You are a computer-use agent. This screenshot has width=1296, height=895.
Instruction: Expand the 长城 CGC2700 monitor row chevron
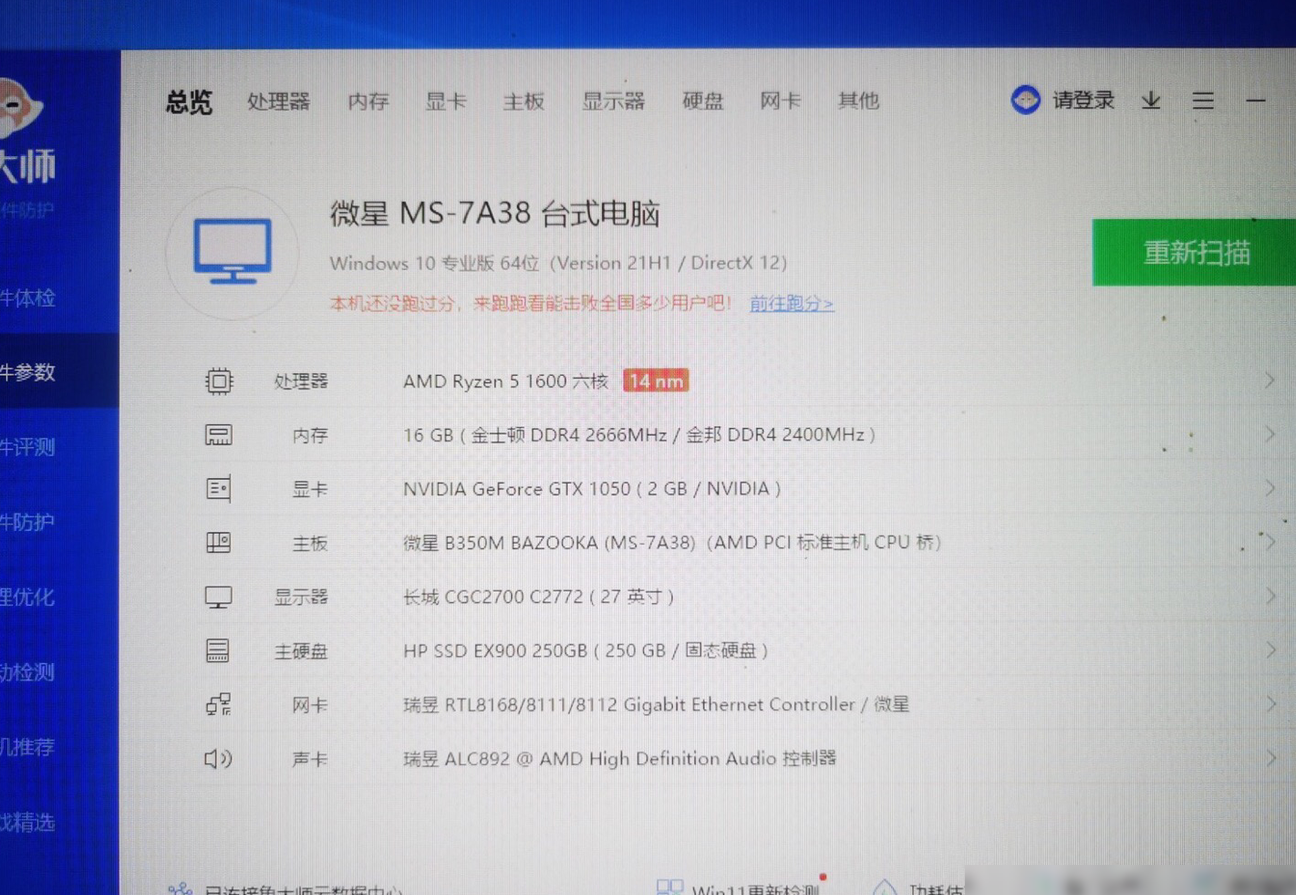tap(1270, 596)
